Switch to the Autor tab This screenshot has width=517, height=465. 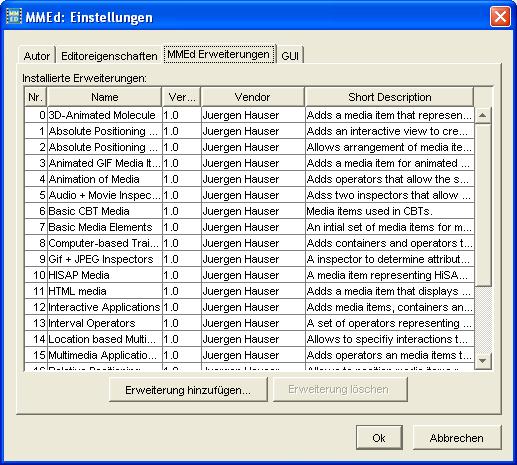pyautogui.click(x=37, y=56)
